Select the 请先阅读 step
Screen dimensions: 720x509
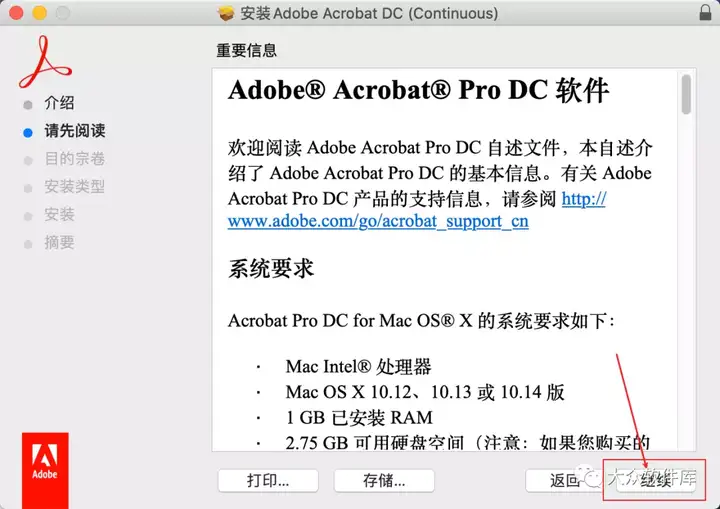coord(75,130)
